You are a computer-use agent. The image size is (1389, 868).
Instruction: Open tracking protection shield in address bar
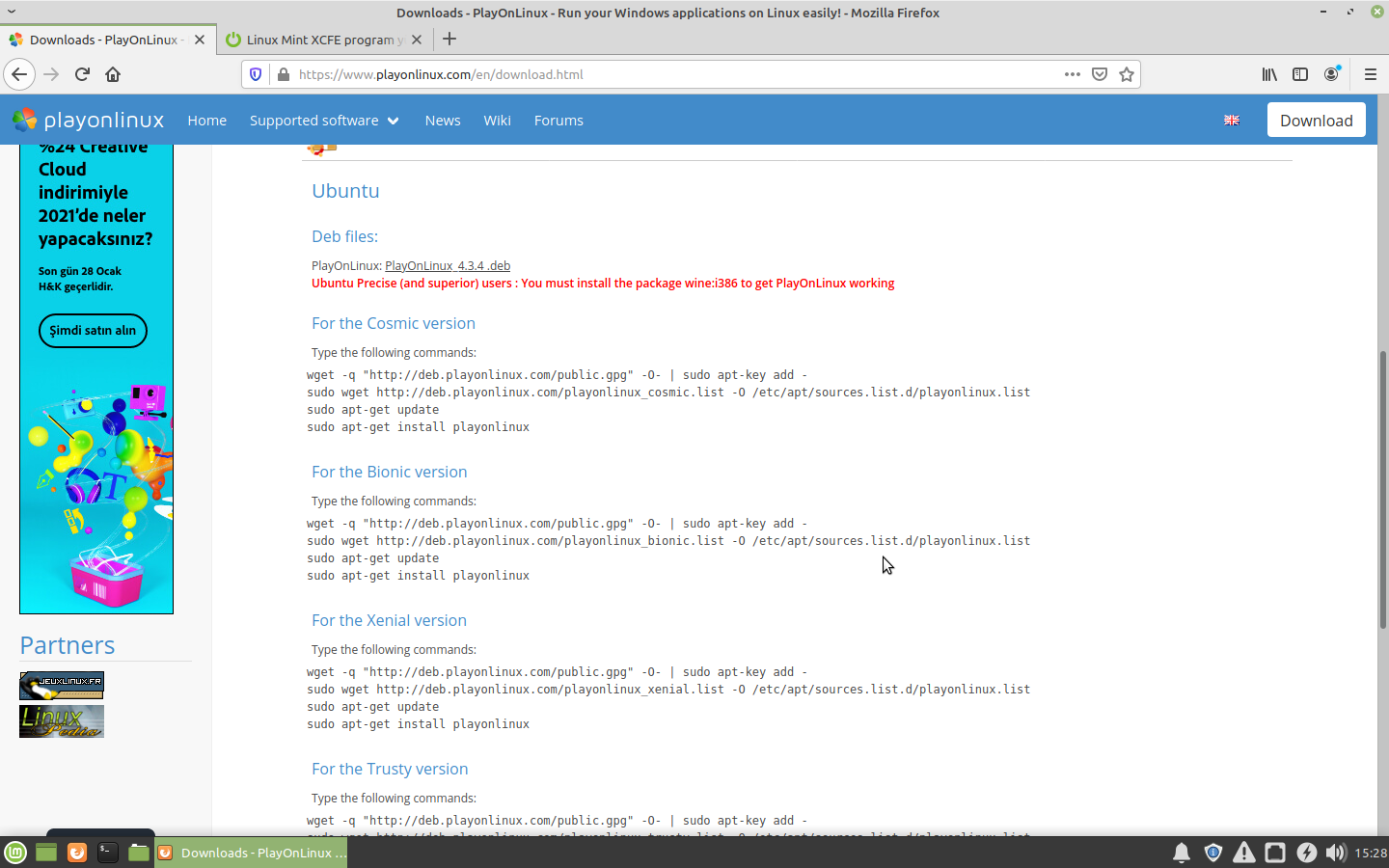256,74
